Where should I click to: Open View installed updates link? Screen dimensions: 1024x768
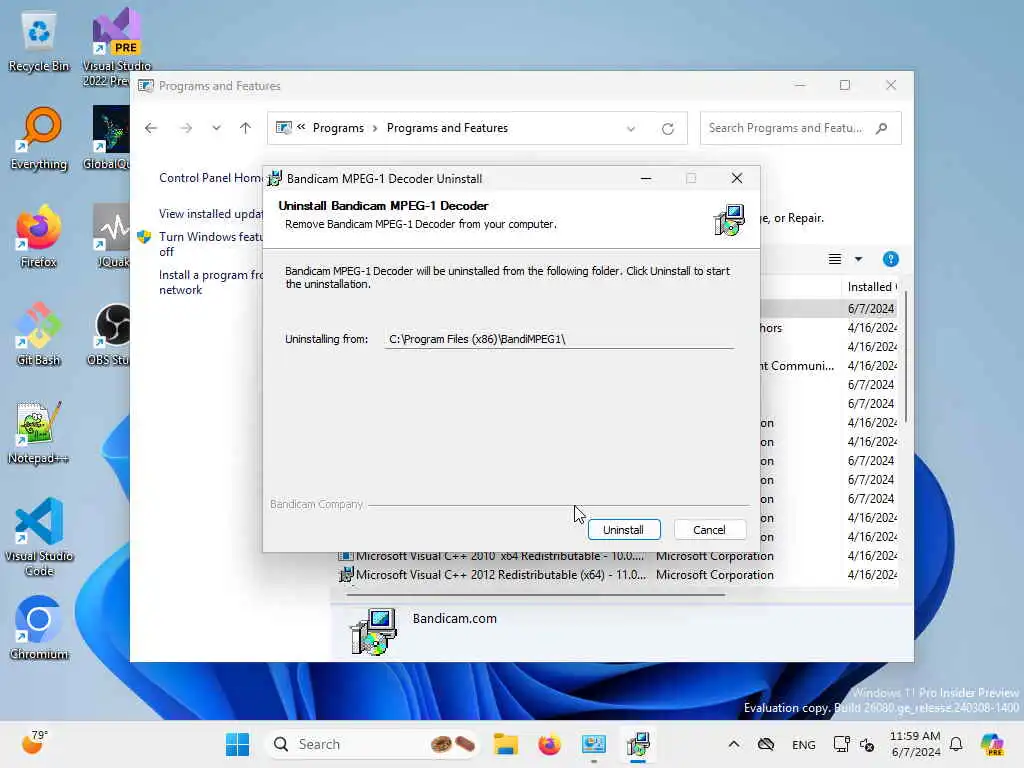[x=211, y=214]
